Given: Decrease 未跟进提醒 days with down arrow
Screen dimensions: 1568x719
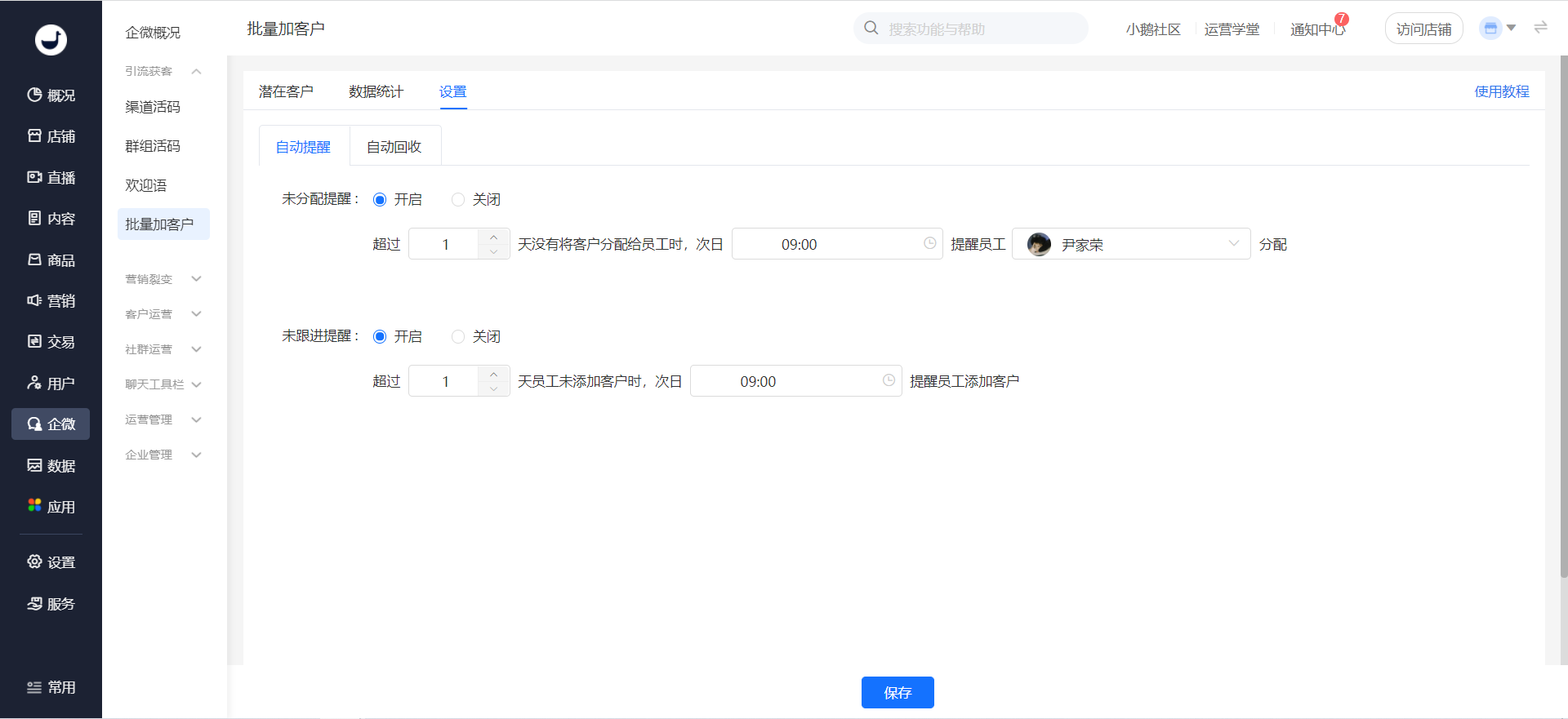Looking at the screenshot, I should click(494, 388).
